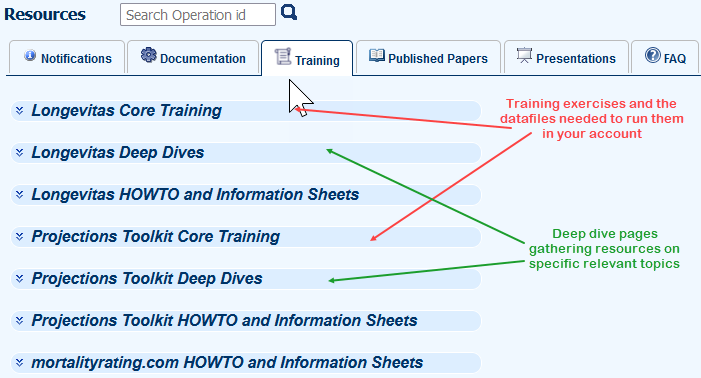
Task: Expand chevron beside Projections Toolkit Core Training
Action: 19,236
